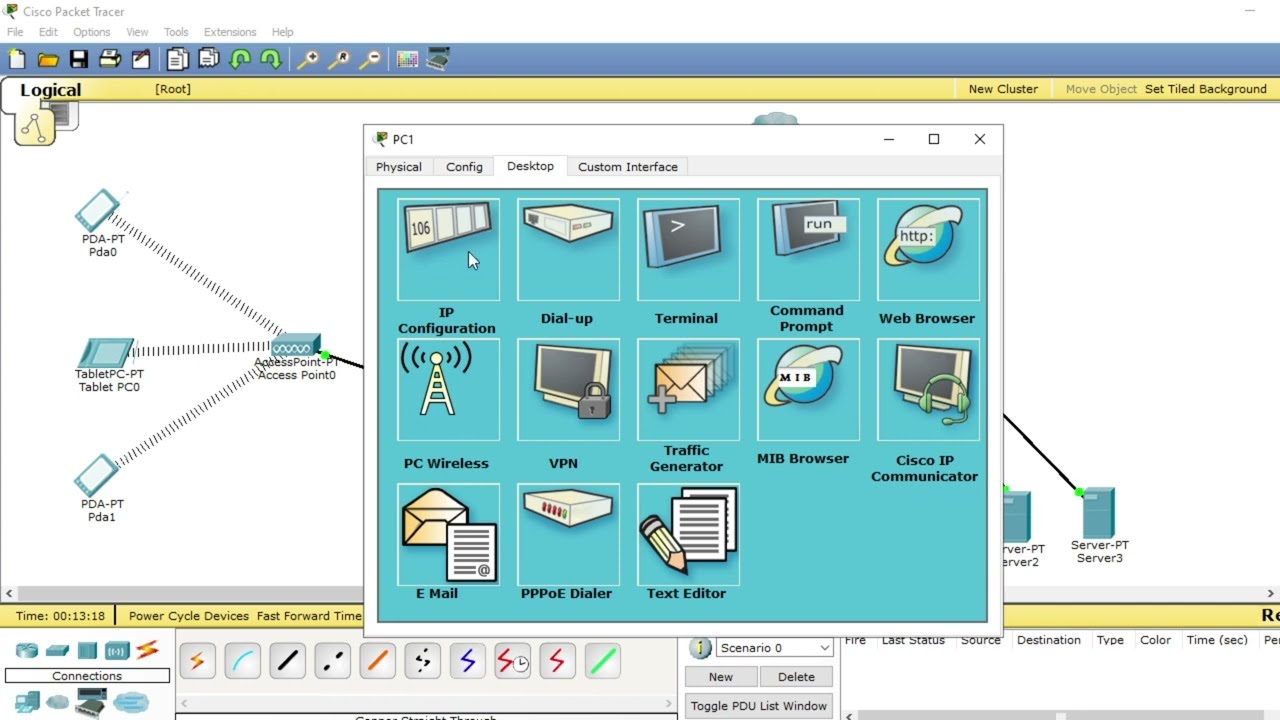Switch to the Custom Interface tab
The image size is (1280, 720).
[628, 167]
